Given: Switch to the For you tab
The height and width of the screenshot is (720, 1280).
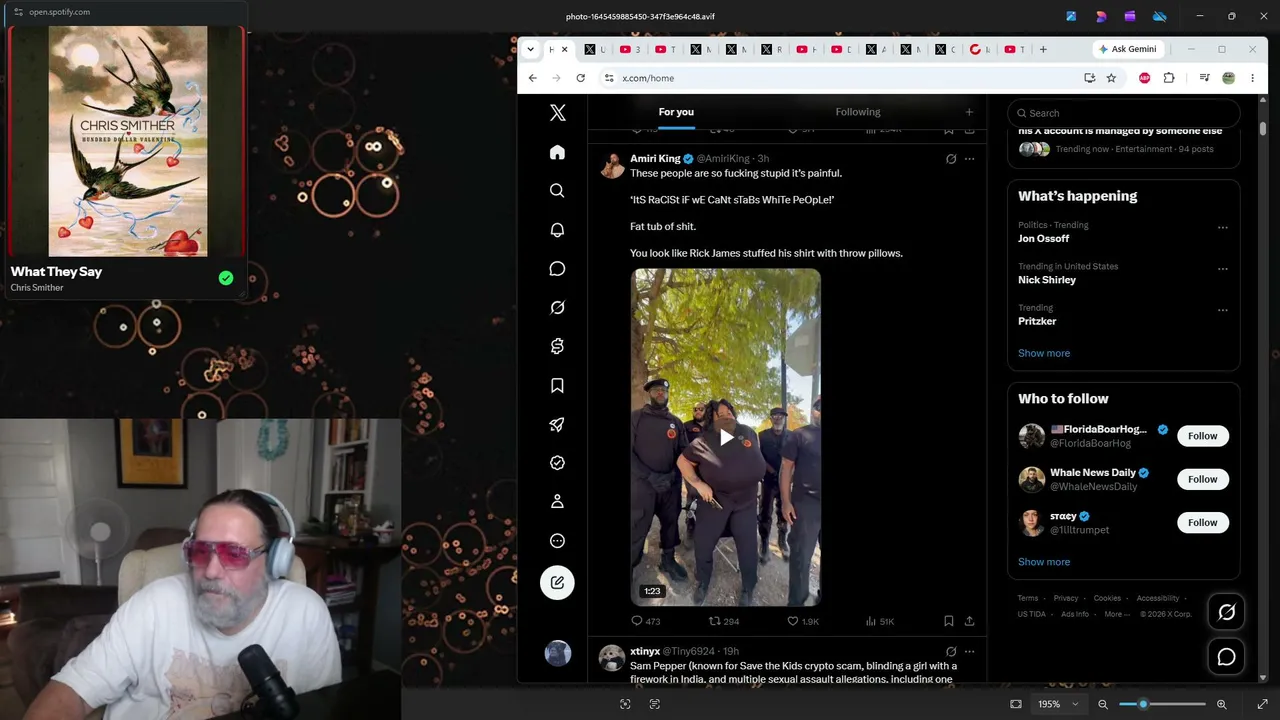Looking at the screenshot, I should [676, 112].
